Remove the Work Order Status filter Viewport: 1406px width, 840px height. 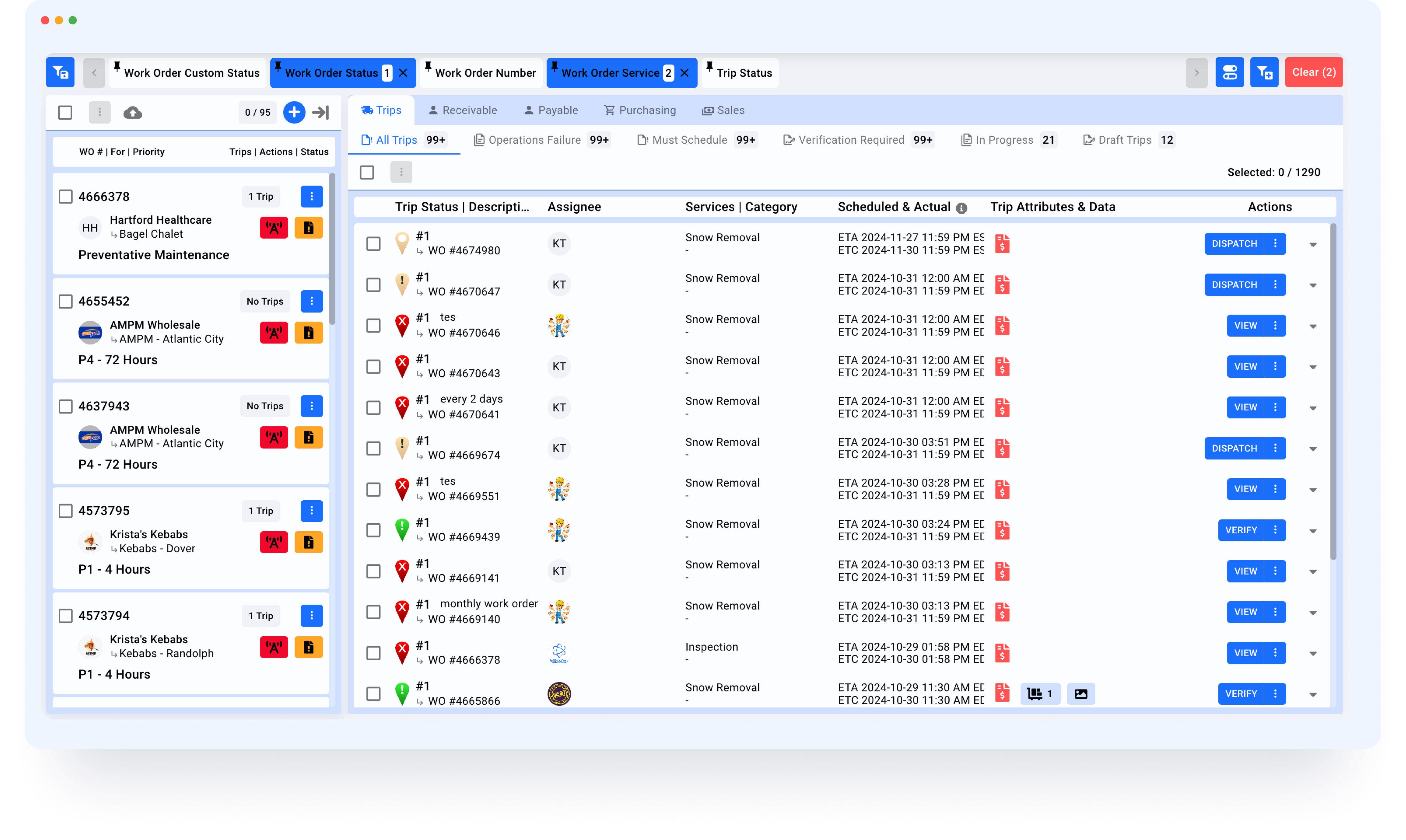point(404,73)
